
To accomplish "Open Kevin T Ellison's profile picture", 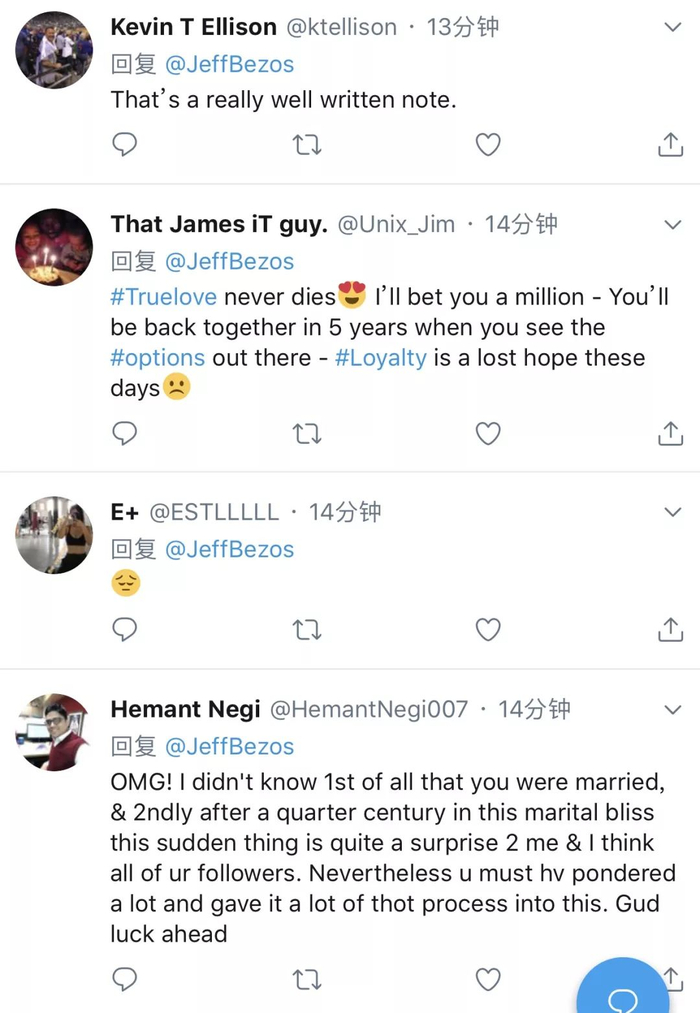I will point(54,50).
